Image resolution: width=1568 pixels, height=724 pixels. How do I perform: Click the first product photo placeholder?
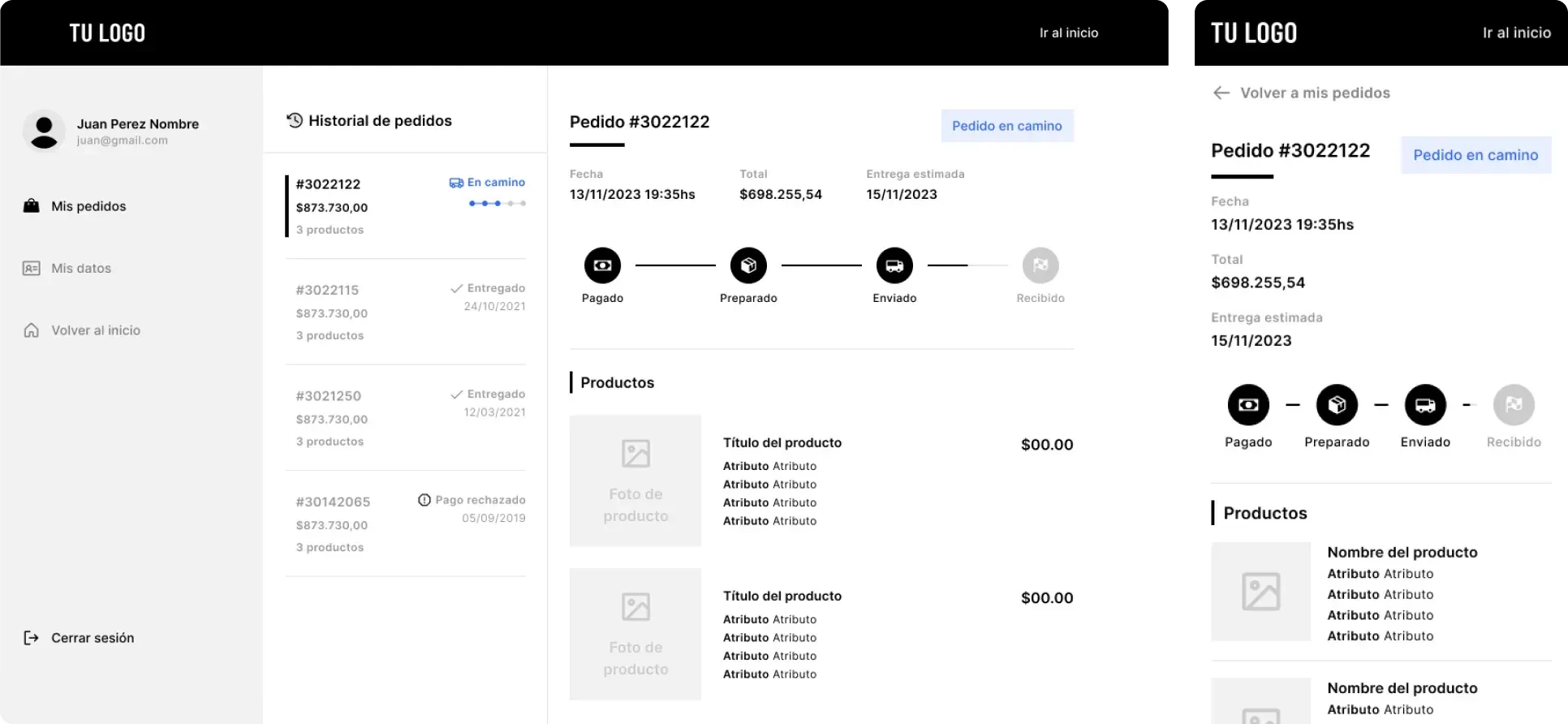click(635, 481)
